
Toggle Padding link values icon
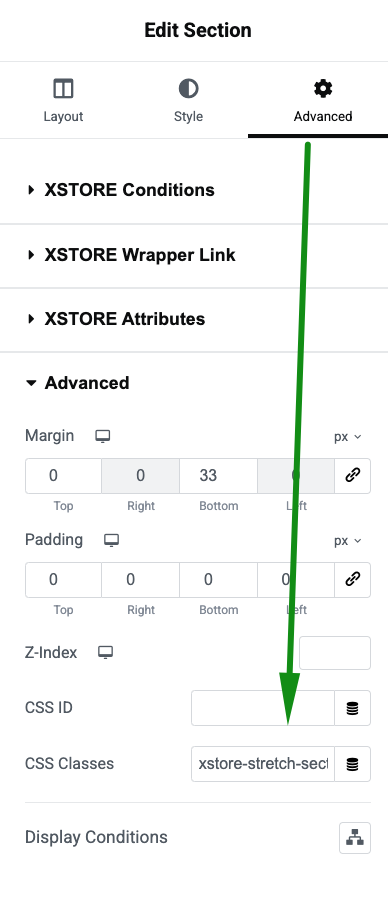coord(352,580)
